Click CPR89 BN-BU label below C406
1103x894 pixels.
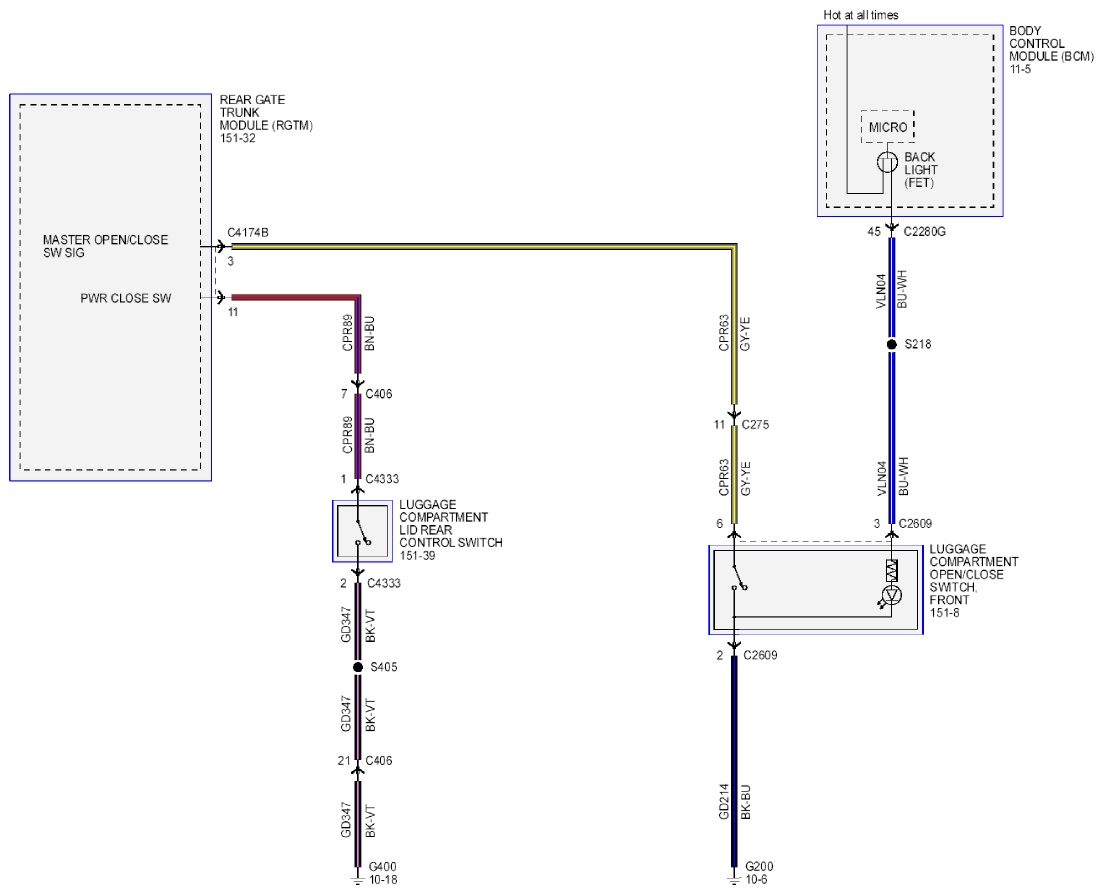coord(358,436)
